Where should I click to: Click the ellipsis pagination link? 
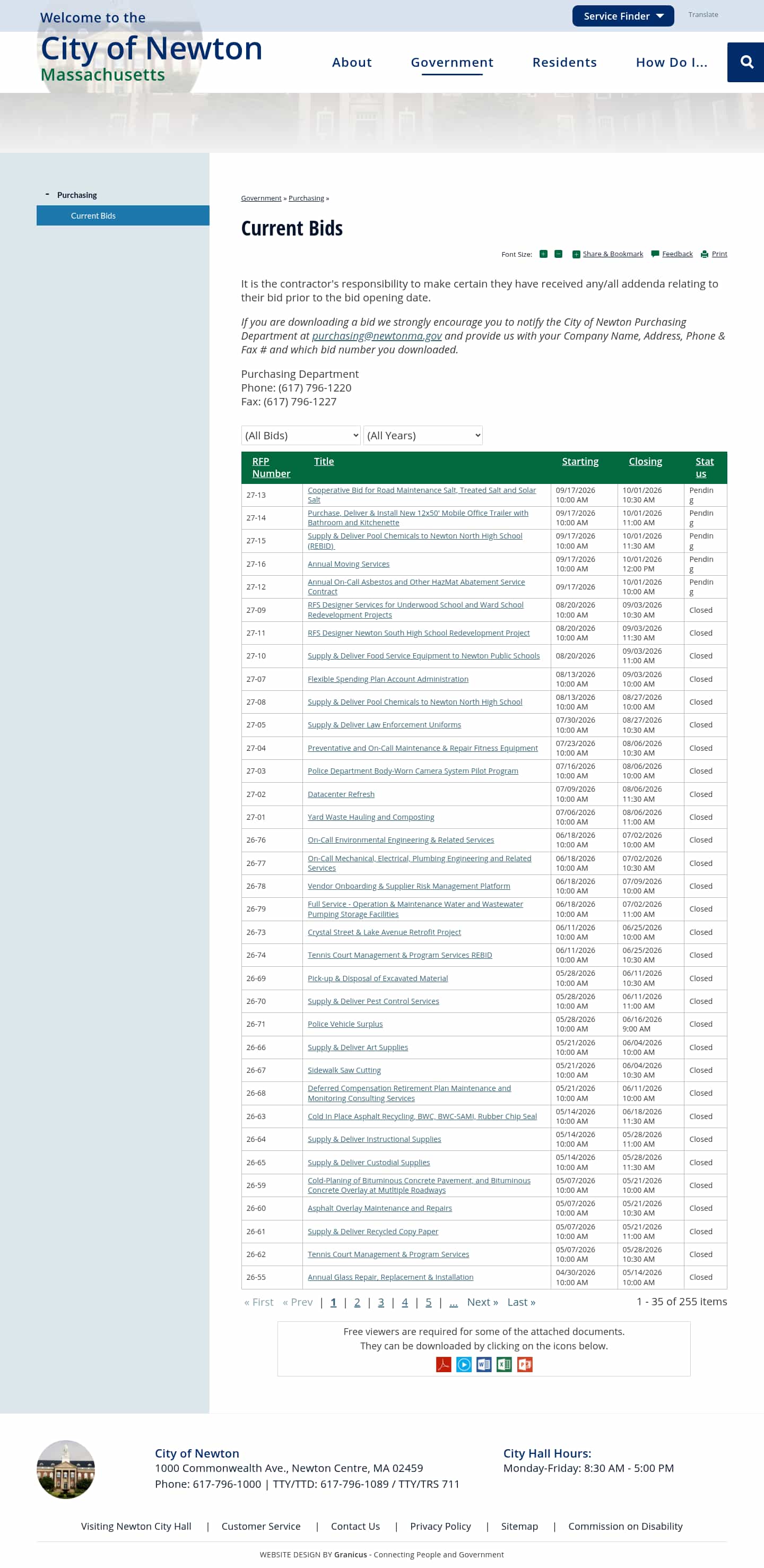[x=454, y=1302]
